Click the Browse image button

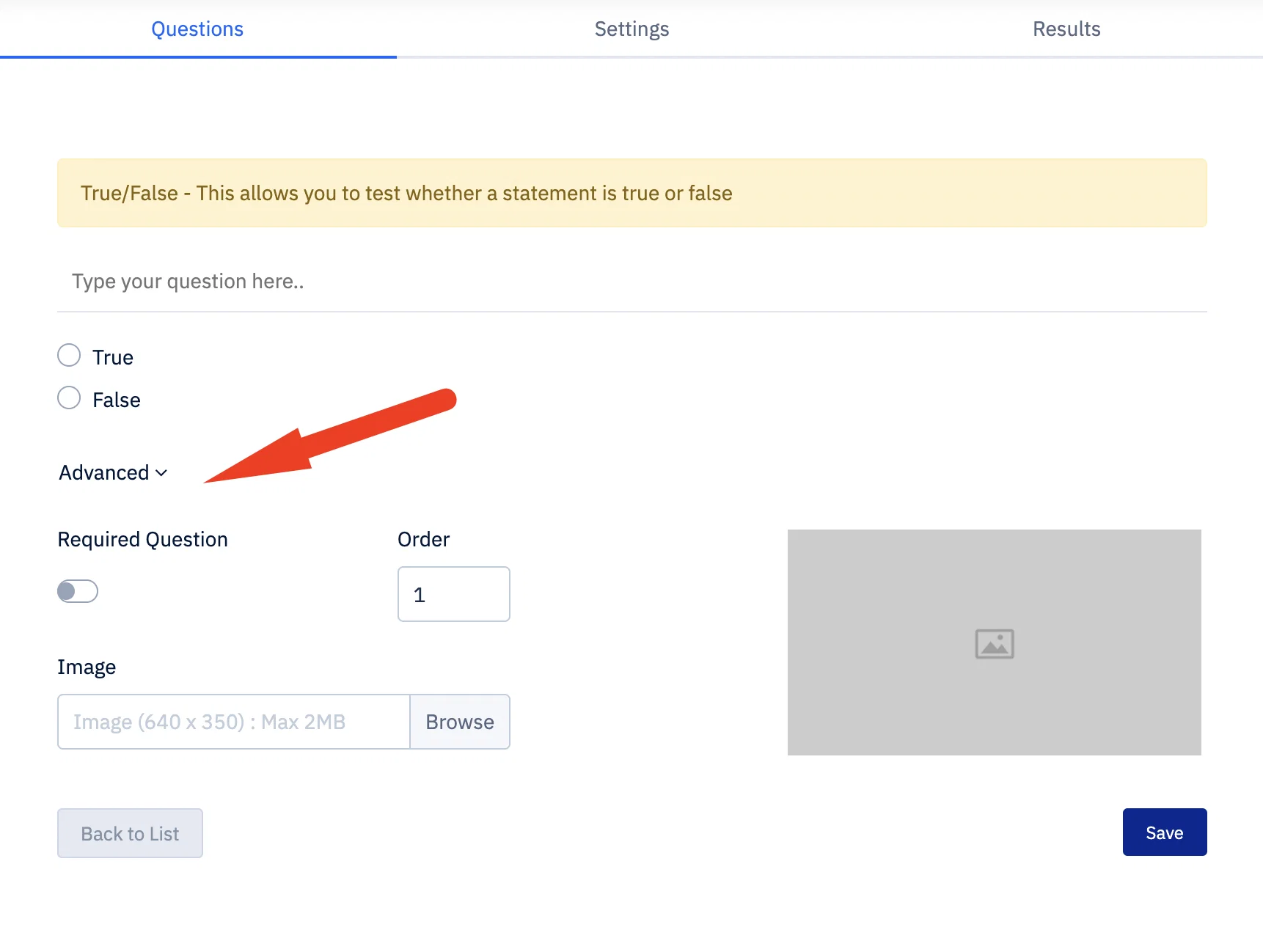coord(460,722)
